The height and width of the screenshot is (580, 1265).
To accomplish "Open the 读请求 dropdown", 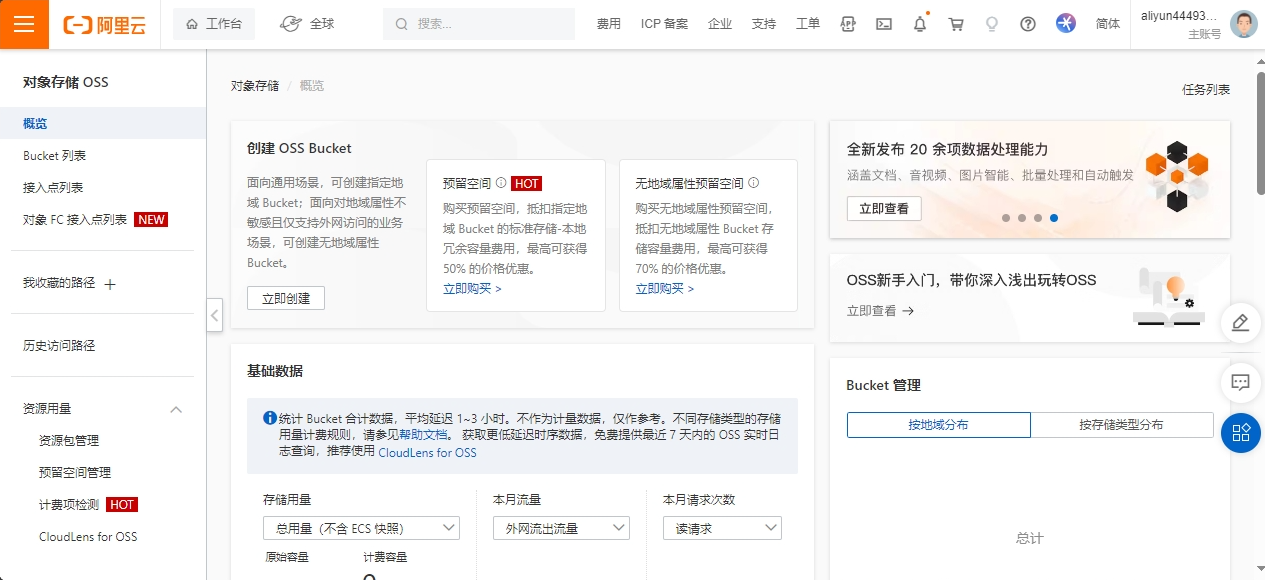I will point(722,528).
